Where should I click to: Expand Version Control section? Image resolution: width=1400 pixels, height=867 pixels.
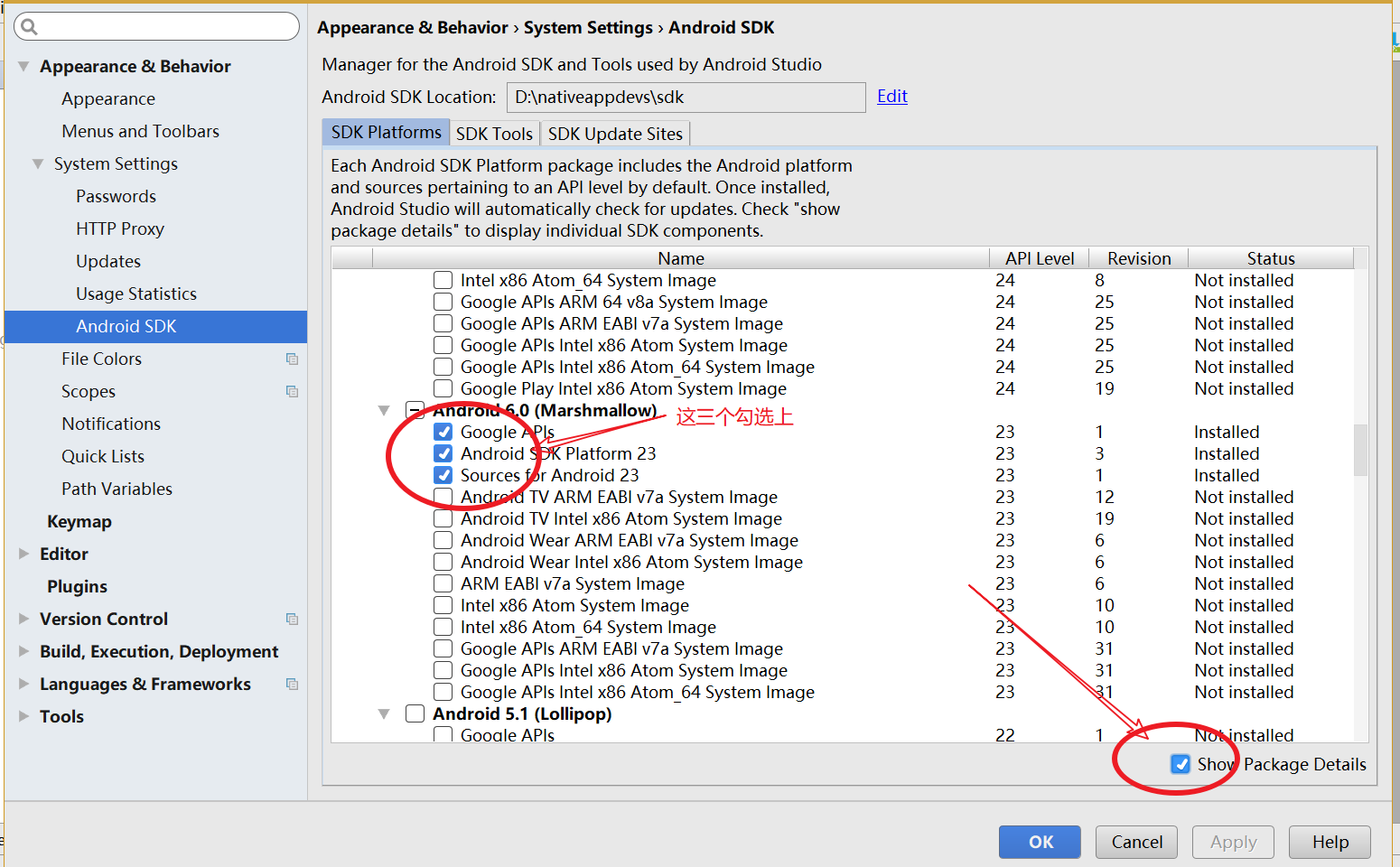(x=23, y=619)
